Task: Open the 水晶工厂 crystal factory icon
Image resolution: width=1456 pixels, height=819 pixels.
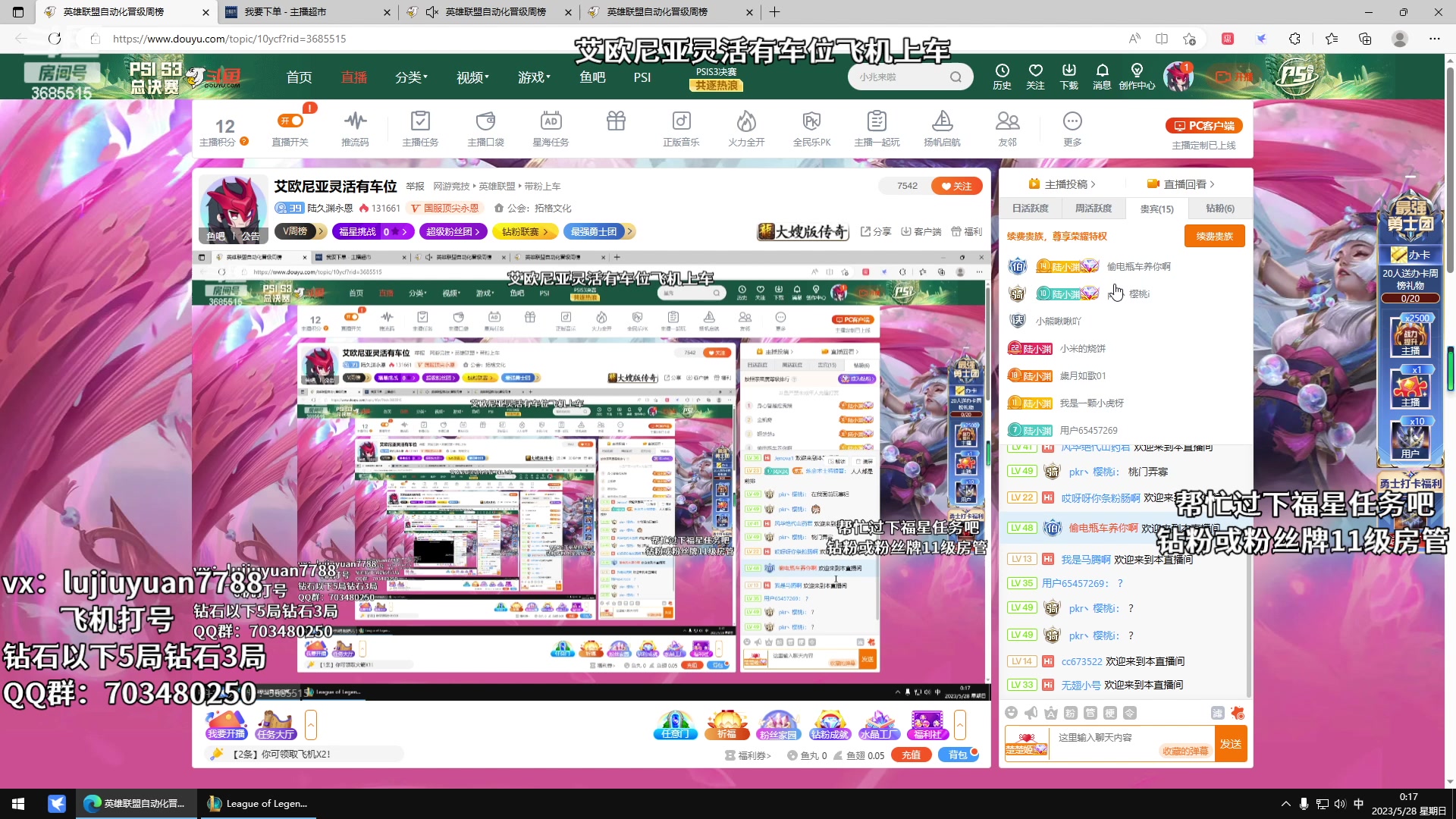Action: (880, 725)
